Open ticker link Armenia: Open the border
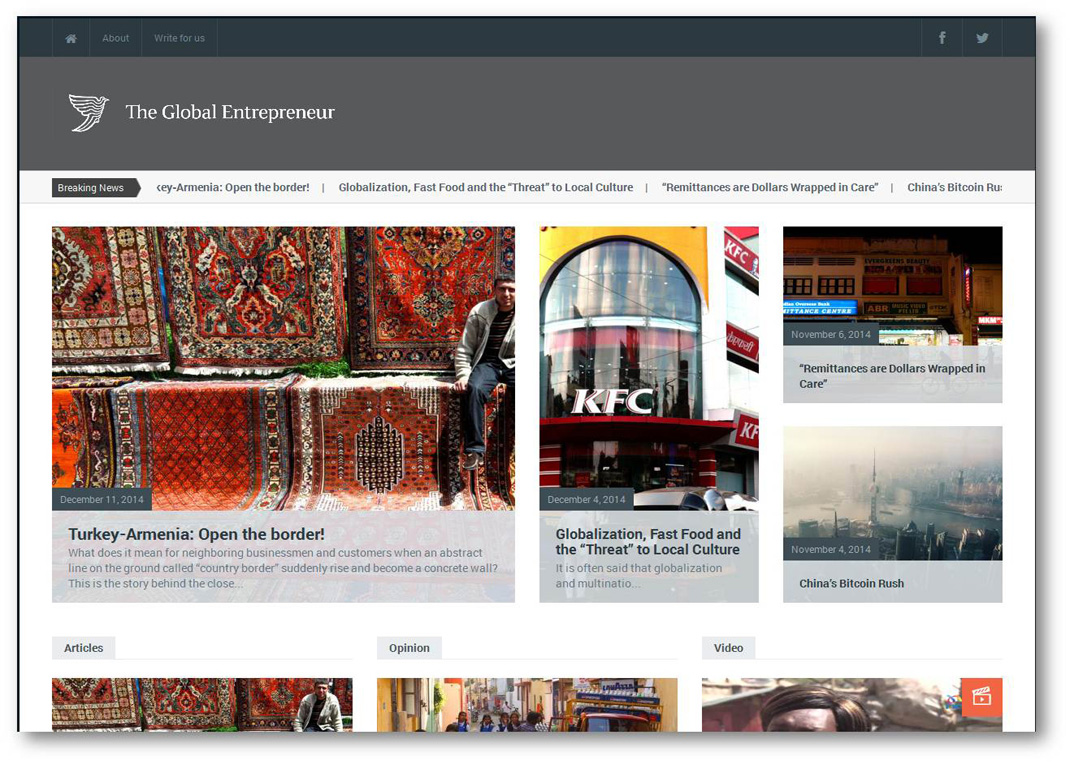Image resolution: width=1070 pixels, height=764 pixels. click(x=233, y=188)
